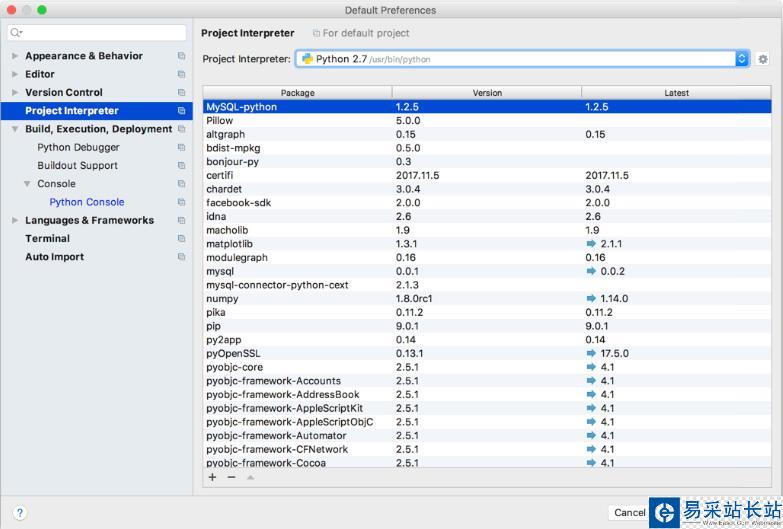
Task: Click the settings search field
Action: point(97,33)
